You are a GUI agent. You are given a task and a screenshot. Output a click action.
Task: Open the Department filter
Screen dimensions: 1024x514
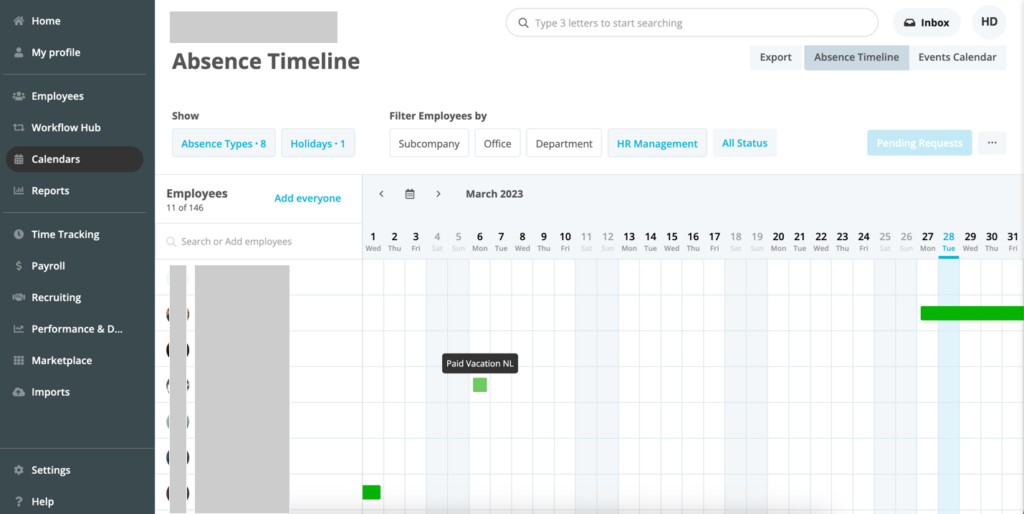point(564,143)
